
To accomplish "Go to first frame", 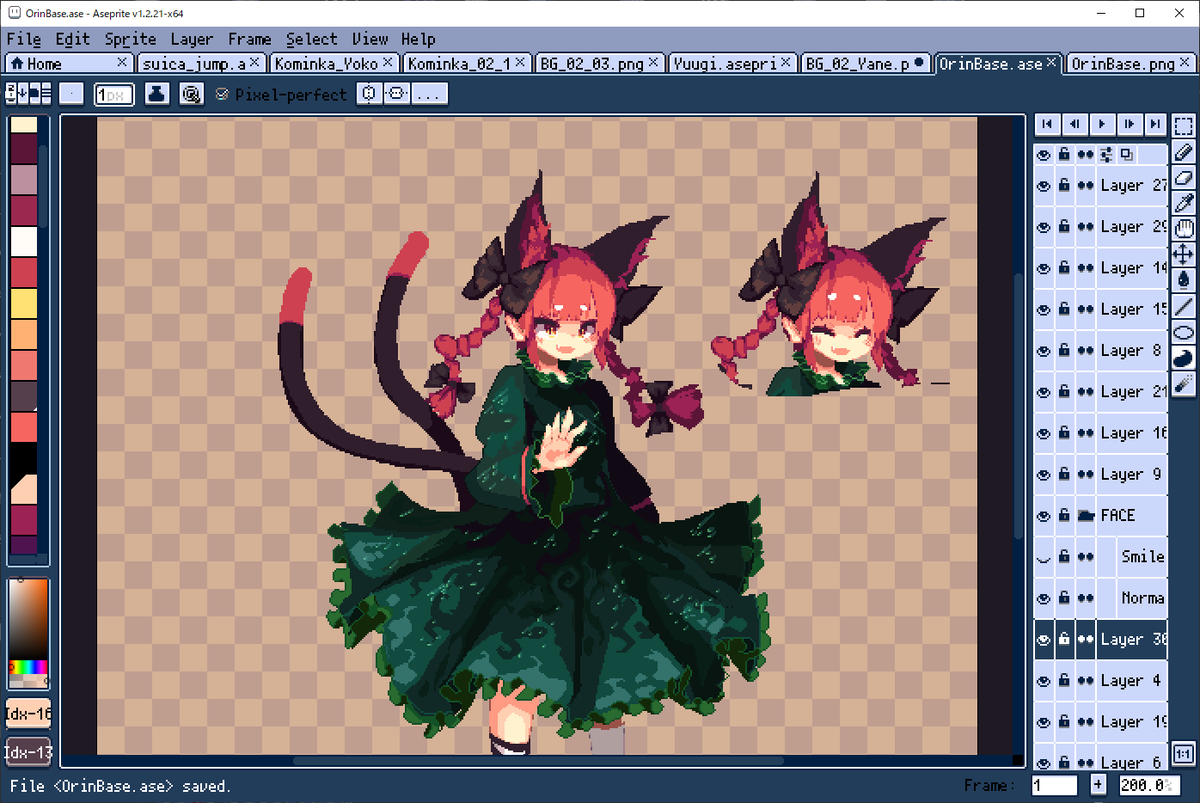I will coord(1047,124).
